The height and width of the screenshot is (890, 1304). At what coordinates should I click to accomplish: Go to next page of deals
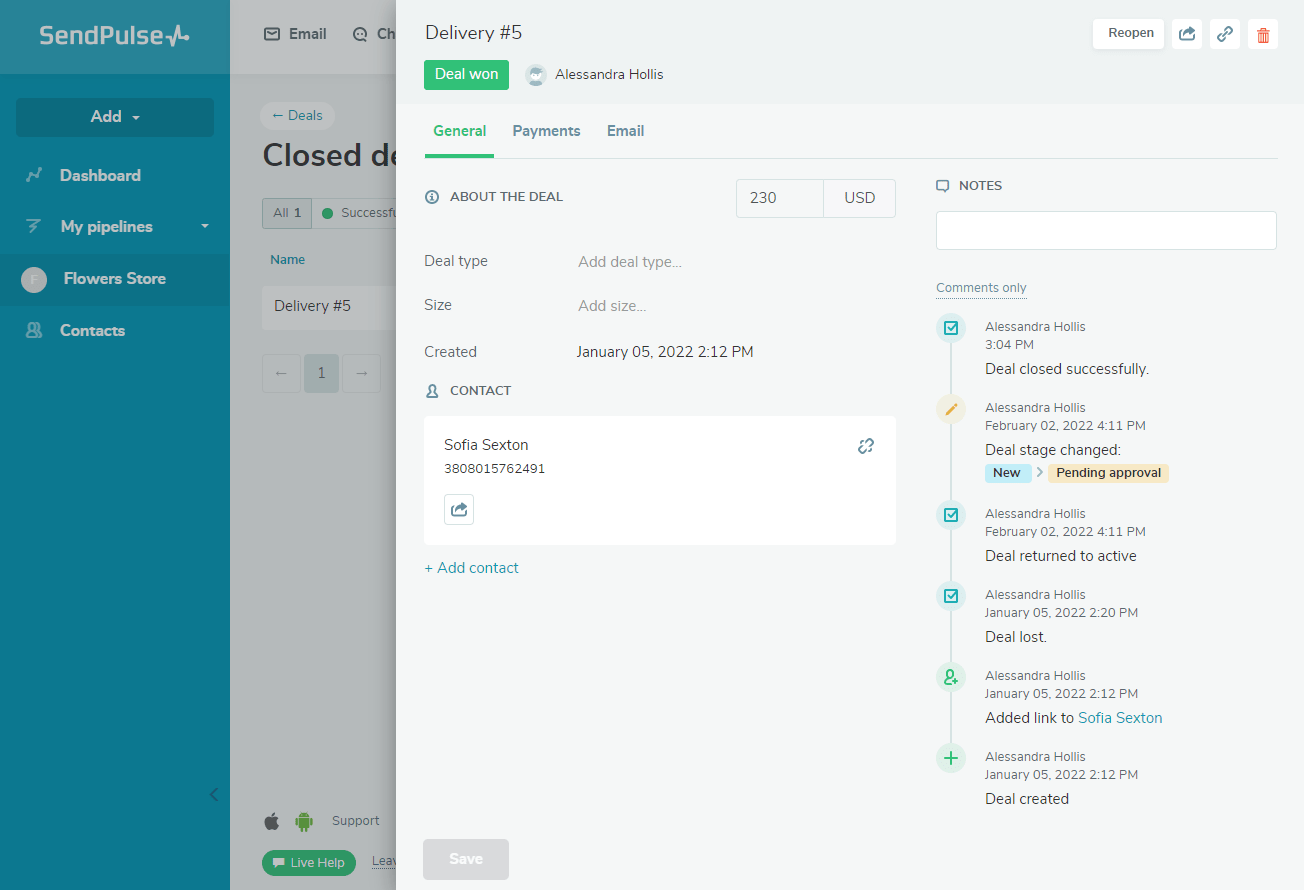tap(361, 373)
